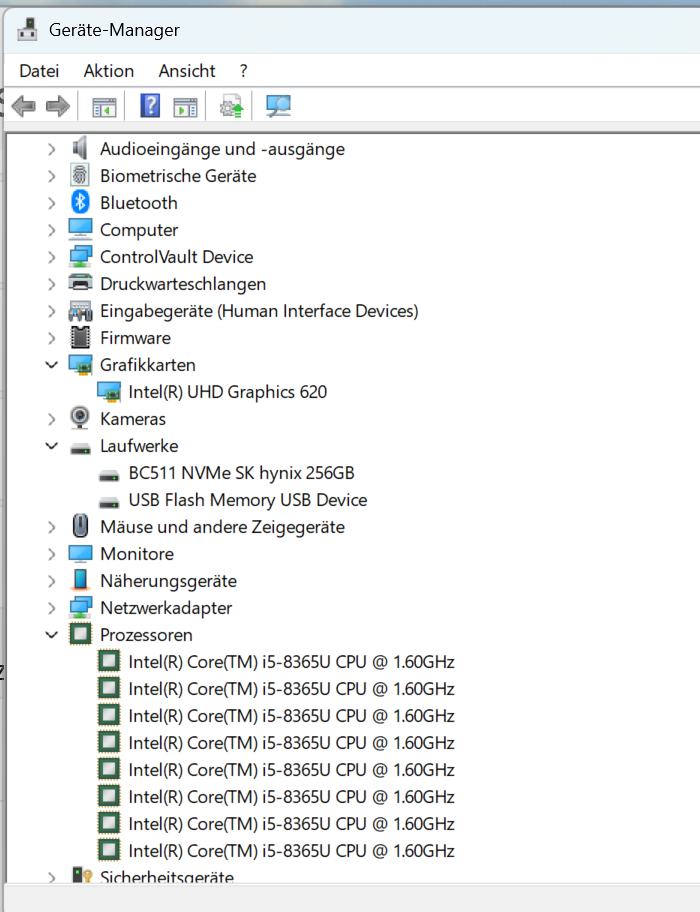Select the Kameras label
The image size is (700, 912).
point(133,419)
